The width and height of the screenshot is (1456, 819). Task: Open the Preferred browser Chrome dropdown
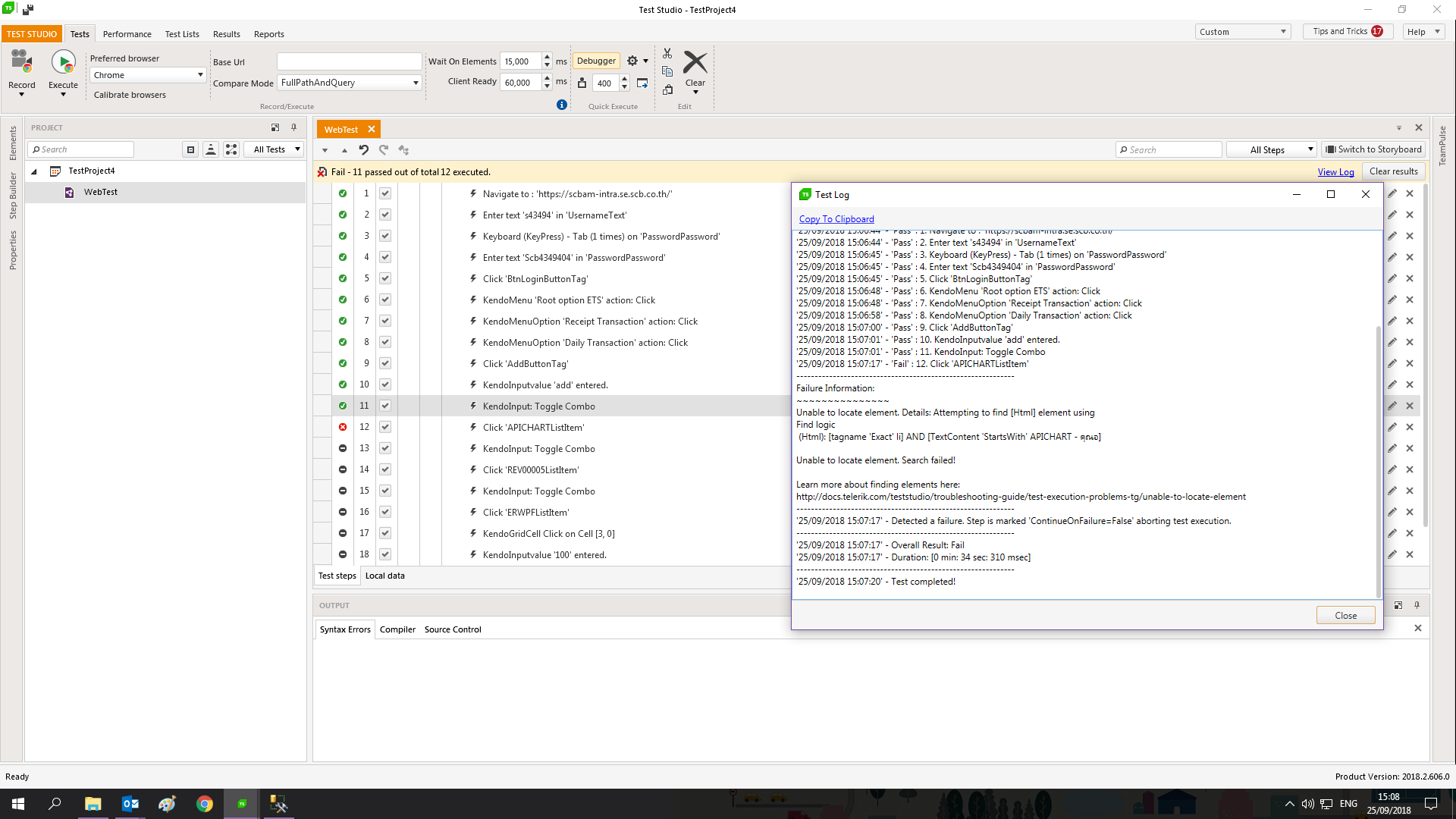pyautogui.click(x=148, y=75)
